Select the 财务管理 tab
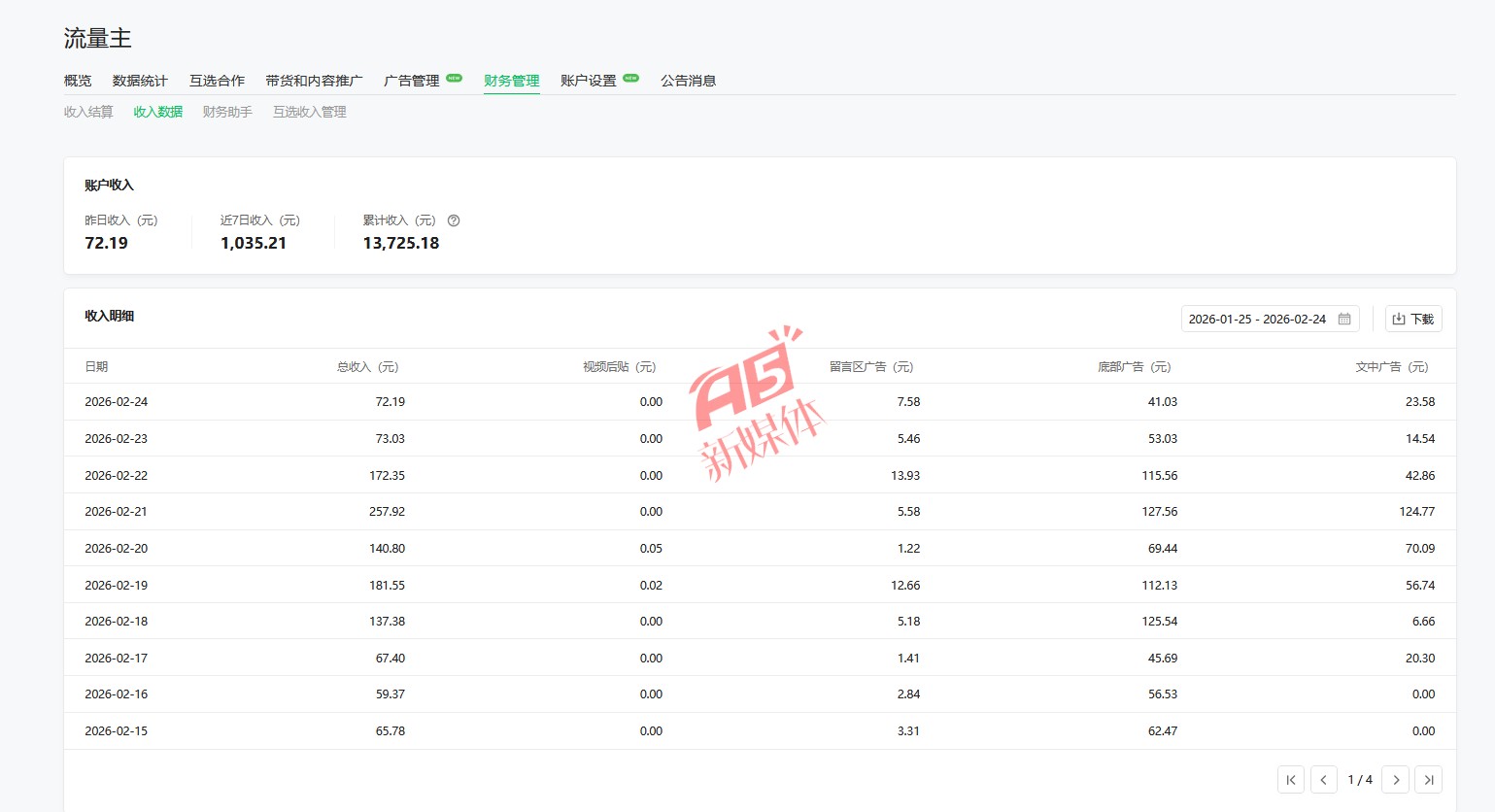The width and height of the screenshot is (1495, 812). pyautogui.click(x=511, y=81)
